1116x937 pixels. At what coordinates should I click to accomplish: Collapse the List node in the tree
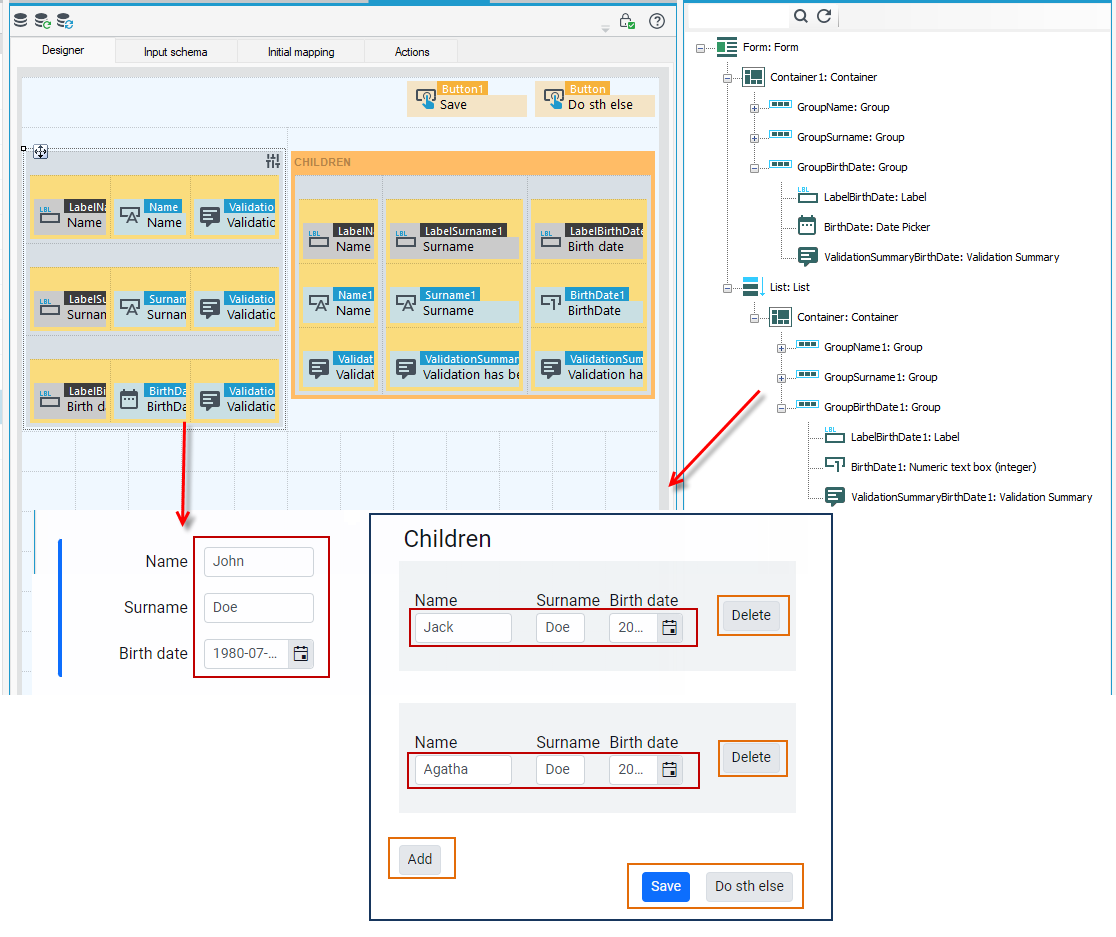click(727, 288)
